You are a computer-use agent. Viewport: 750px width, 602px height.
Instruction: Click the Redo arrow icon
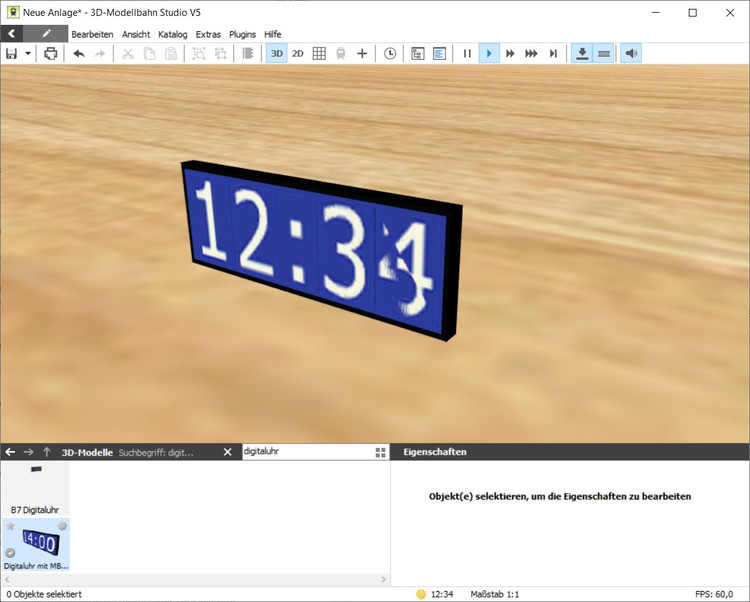pyautogui.click(x=100, y=54)
